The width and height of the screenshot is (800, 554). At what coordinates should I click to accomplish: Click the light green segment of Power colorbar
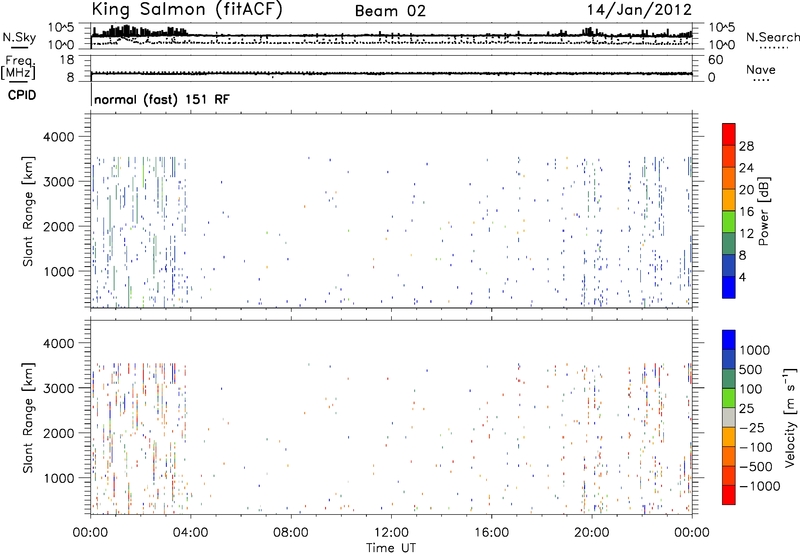(x=729, y=221)
